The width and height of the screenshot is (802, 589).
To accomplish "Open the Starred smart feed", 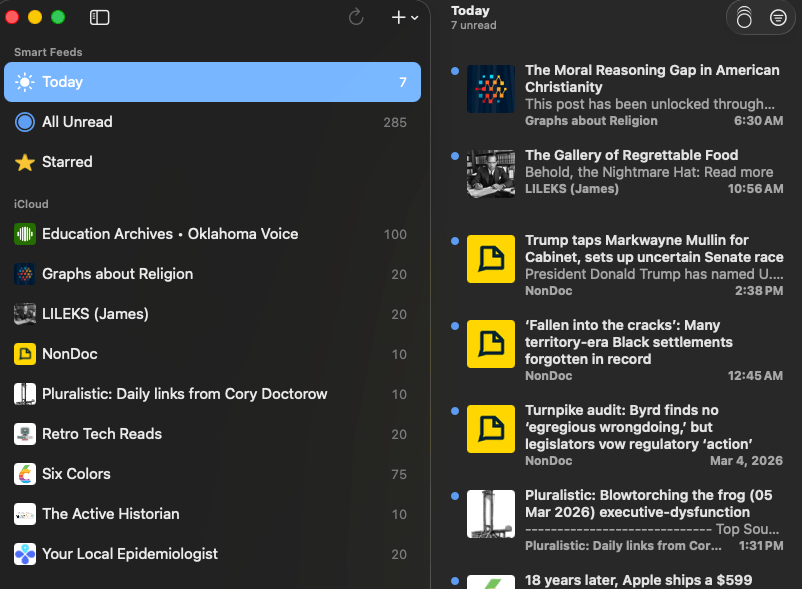I will (67, 162).
